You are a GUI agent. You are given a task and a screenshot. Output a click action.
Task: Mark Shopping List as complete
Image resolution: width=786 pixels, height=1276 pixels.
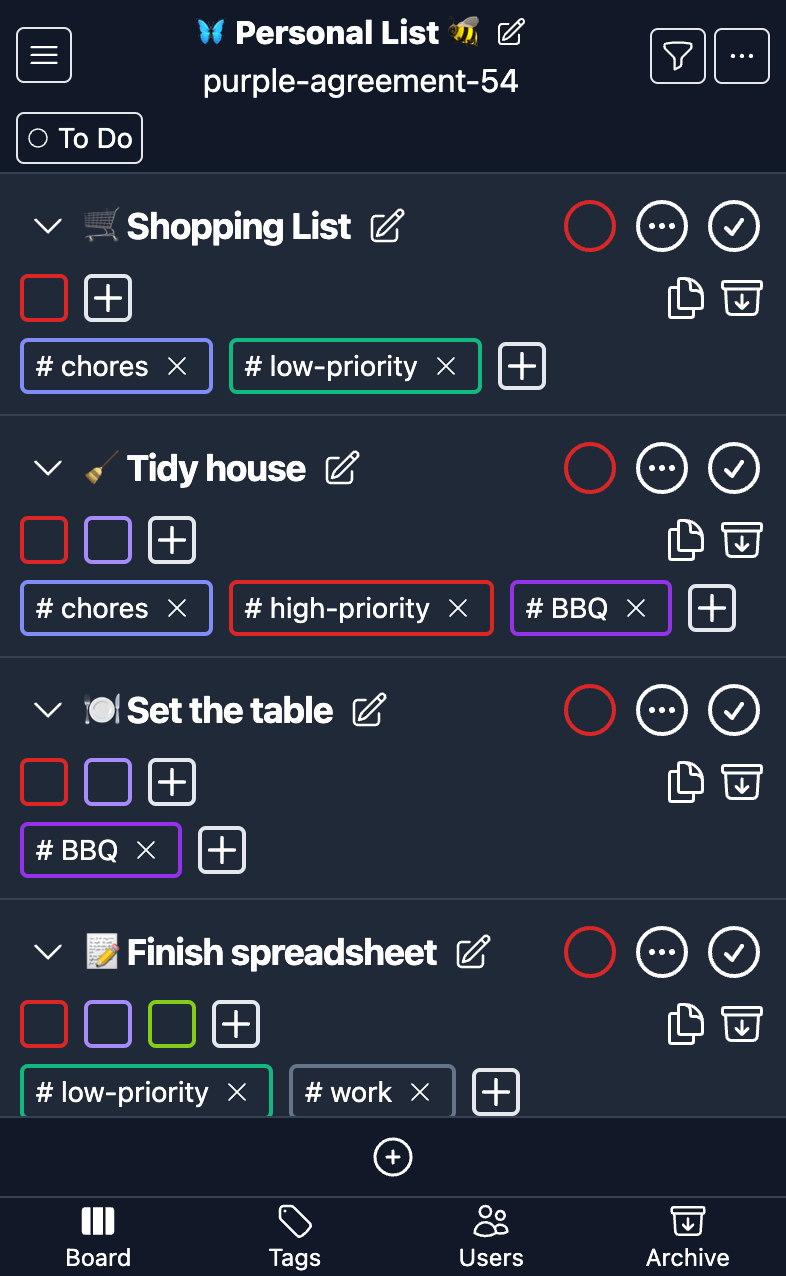[734, 226]
